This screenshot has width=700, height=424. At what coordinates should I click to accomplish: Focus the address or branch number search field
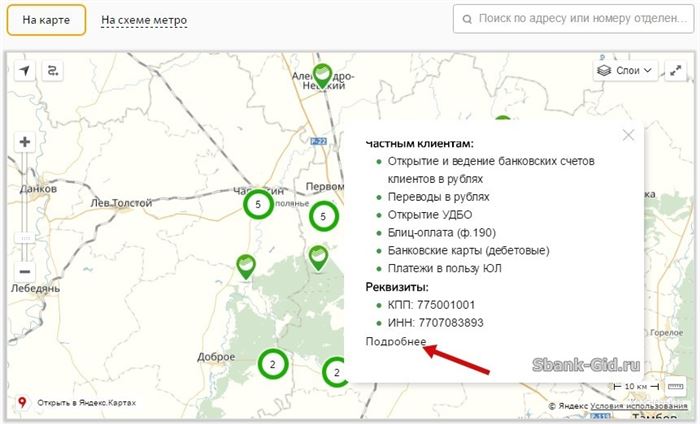pyautogui.click(x=573, y=19)
